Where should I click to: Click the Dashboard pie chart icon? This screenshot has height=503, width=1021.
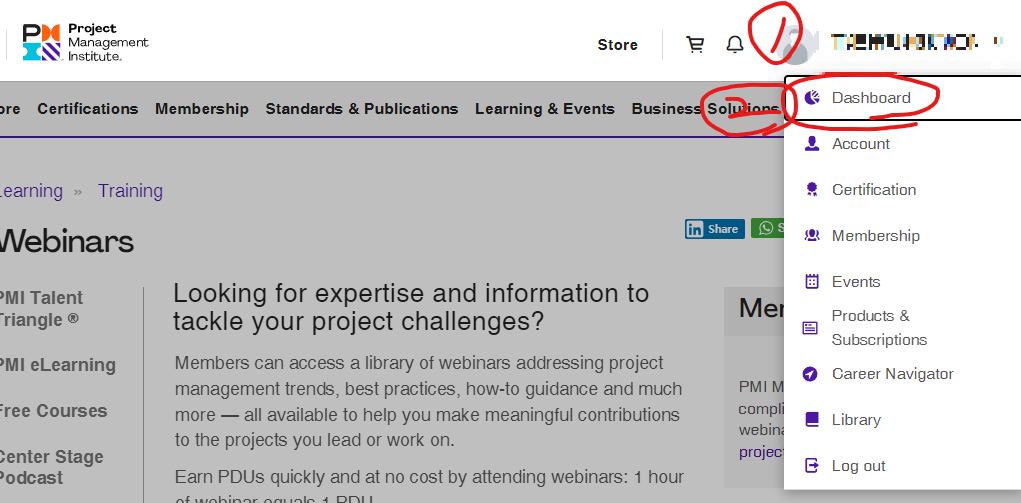pos(811,98)
